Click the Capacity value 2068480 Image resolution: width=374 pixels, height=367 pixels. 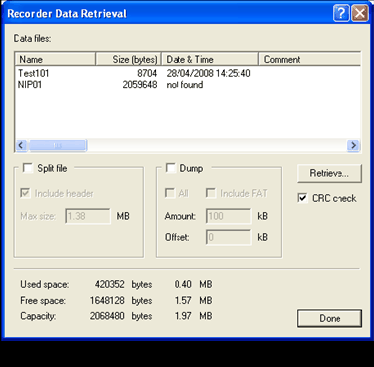(107, 316)
